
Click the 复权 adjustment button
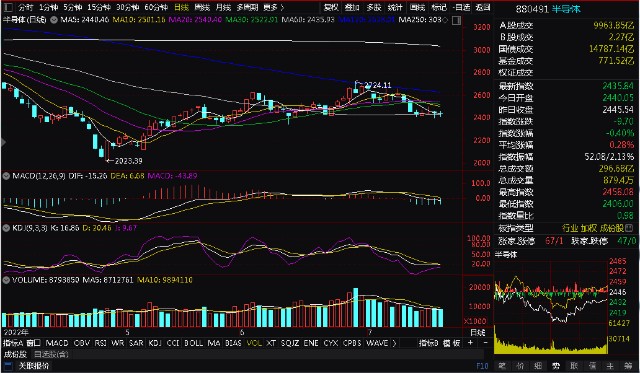(x=331, y=7)
